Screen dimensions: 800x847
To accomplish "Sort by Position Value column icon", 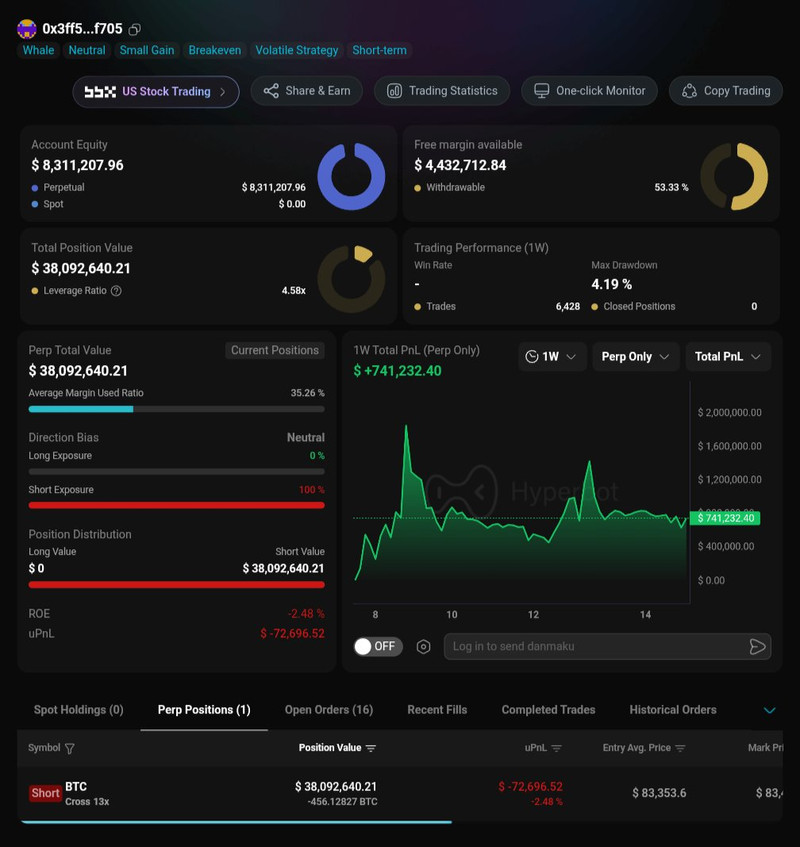I will coord(371,748).
